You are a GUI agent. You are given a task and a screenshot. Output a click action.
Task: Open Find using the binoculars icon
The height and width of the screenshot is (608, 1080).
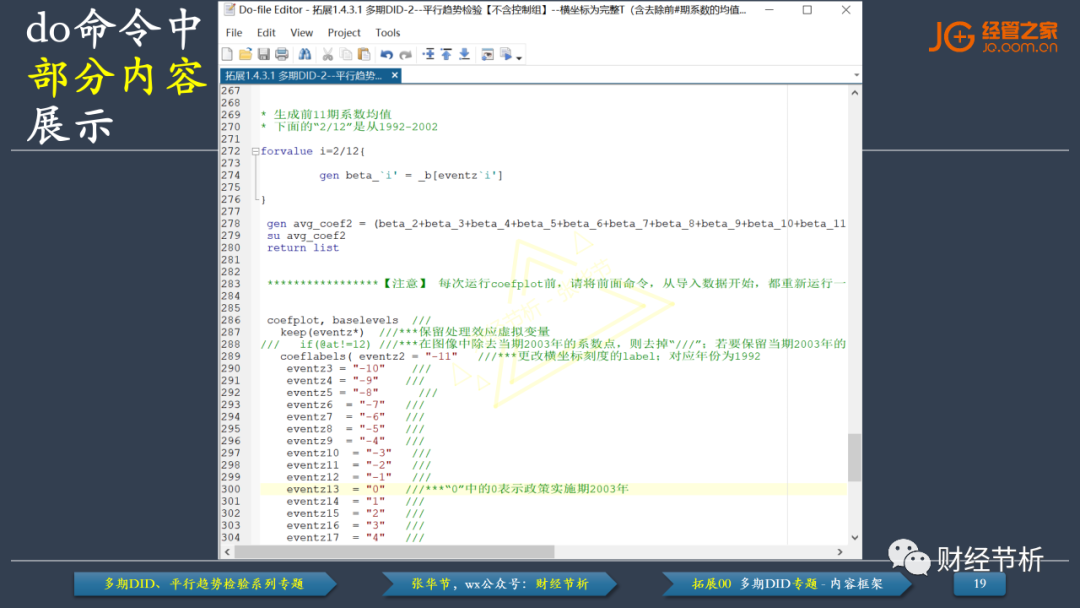(x=305, y=54)
